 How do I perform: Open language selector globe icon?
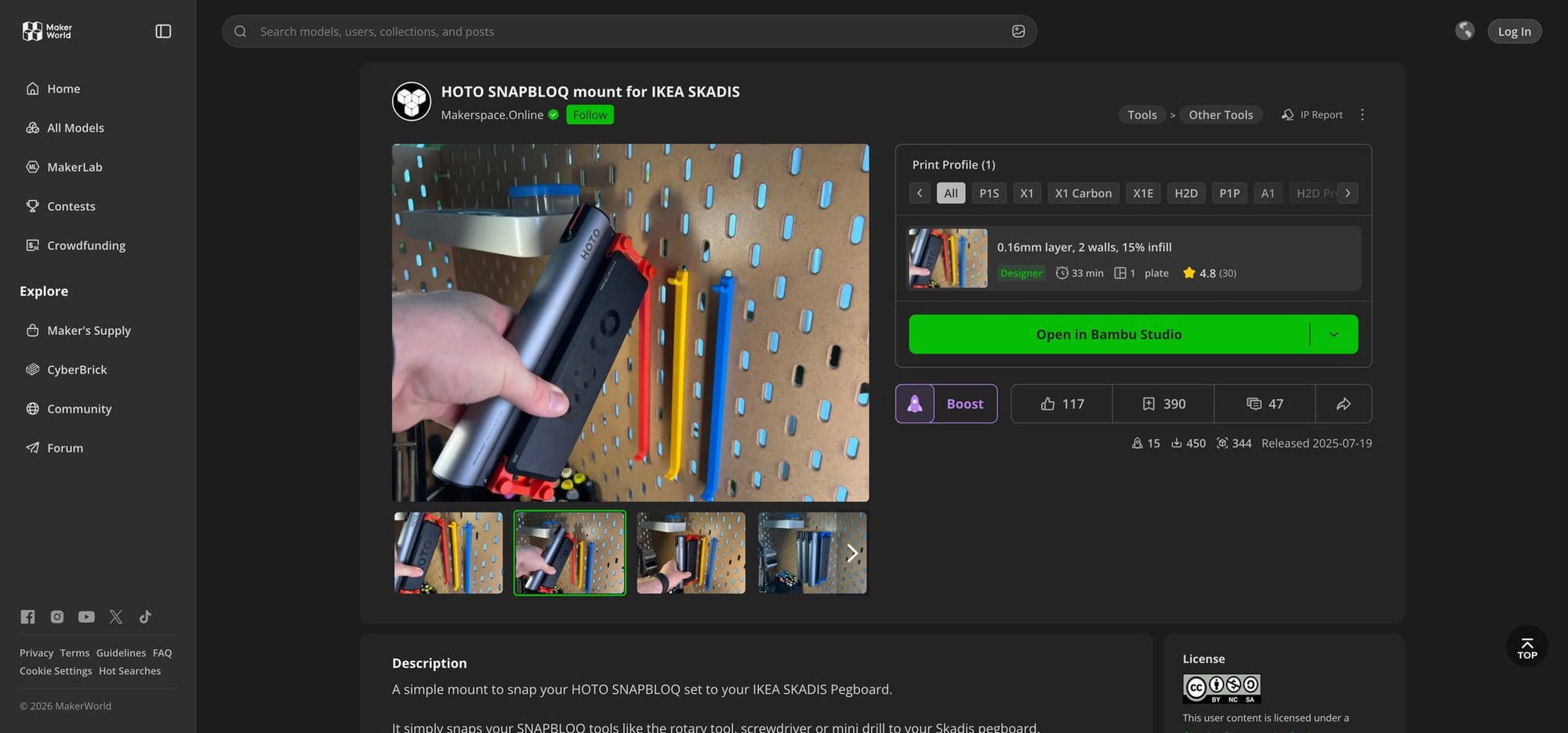[x=1465, y=31]
